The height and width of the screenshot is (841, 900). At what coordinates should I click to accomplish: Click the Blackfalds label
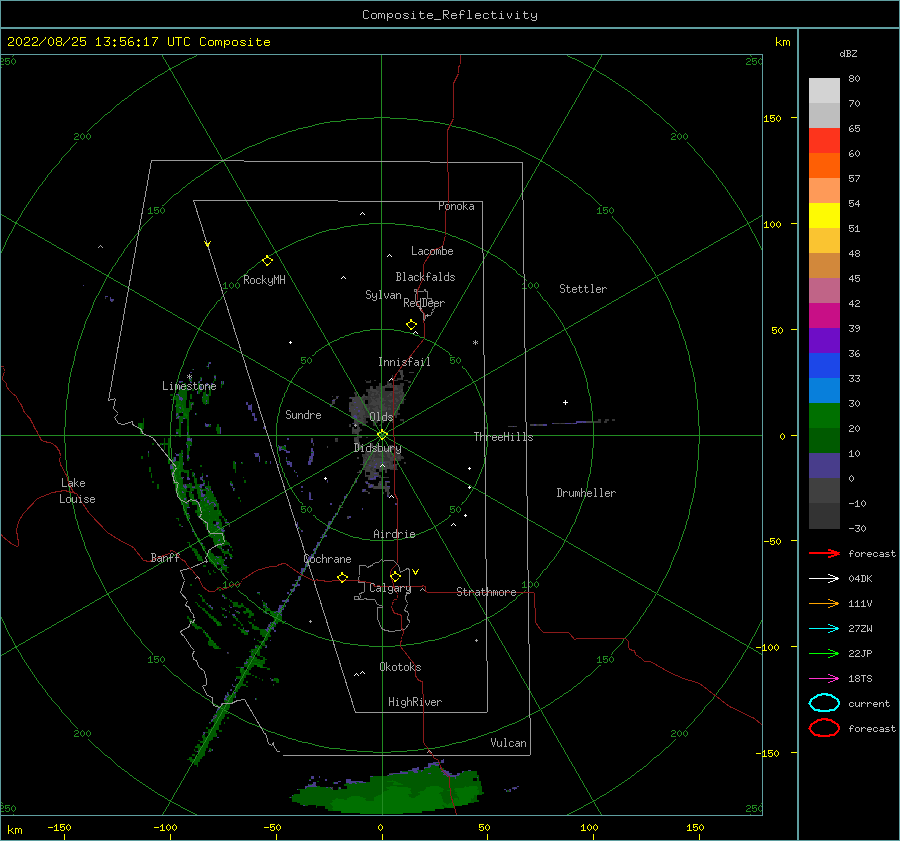click(x=425, y=277)
